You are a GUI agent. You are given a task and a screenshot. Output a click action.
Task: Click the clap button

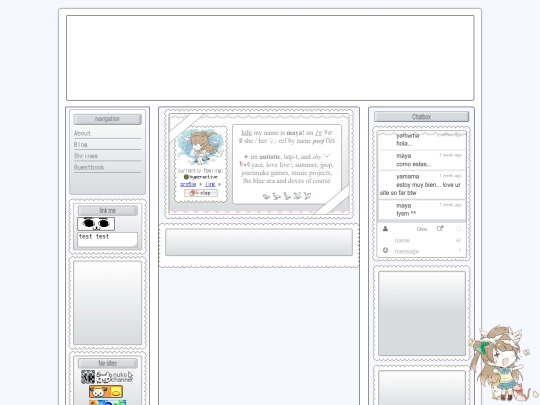[201, 193]
